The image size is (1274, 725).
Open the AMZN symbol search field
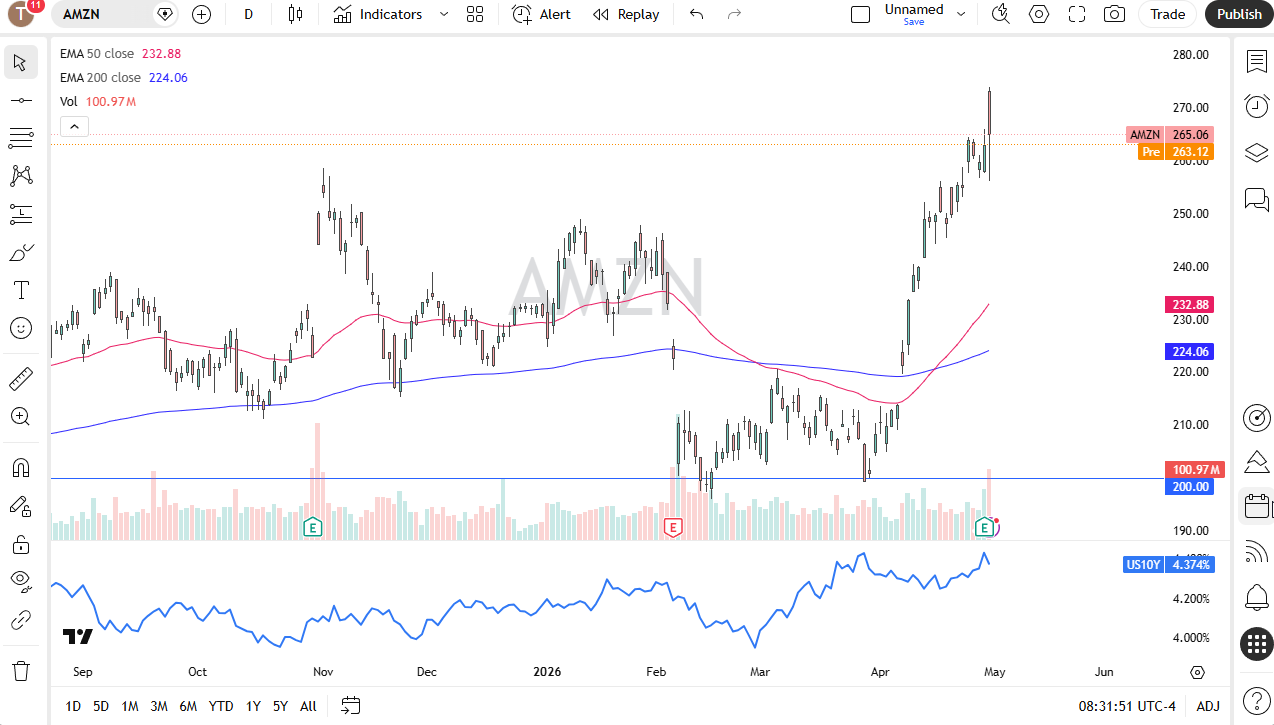(x=115, y=14)
